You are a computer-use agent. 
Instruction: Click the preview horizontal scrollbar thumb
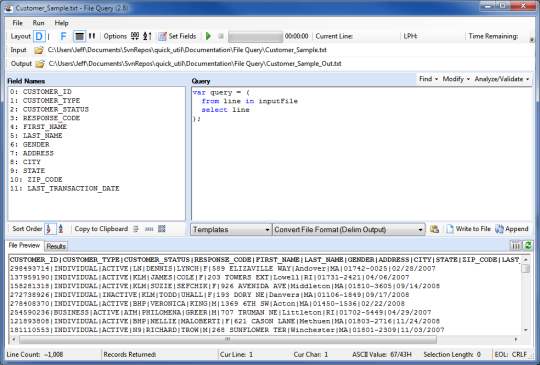point(228,340)
